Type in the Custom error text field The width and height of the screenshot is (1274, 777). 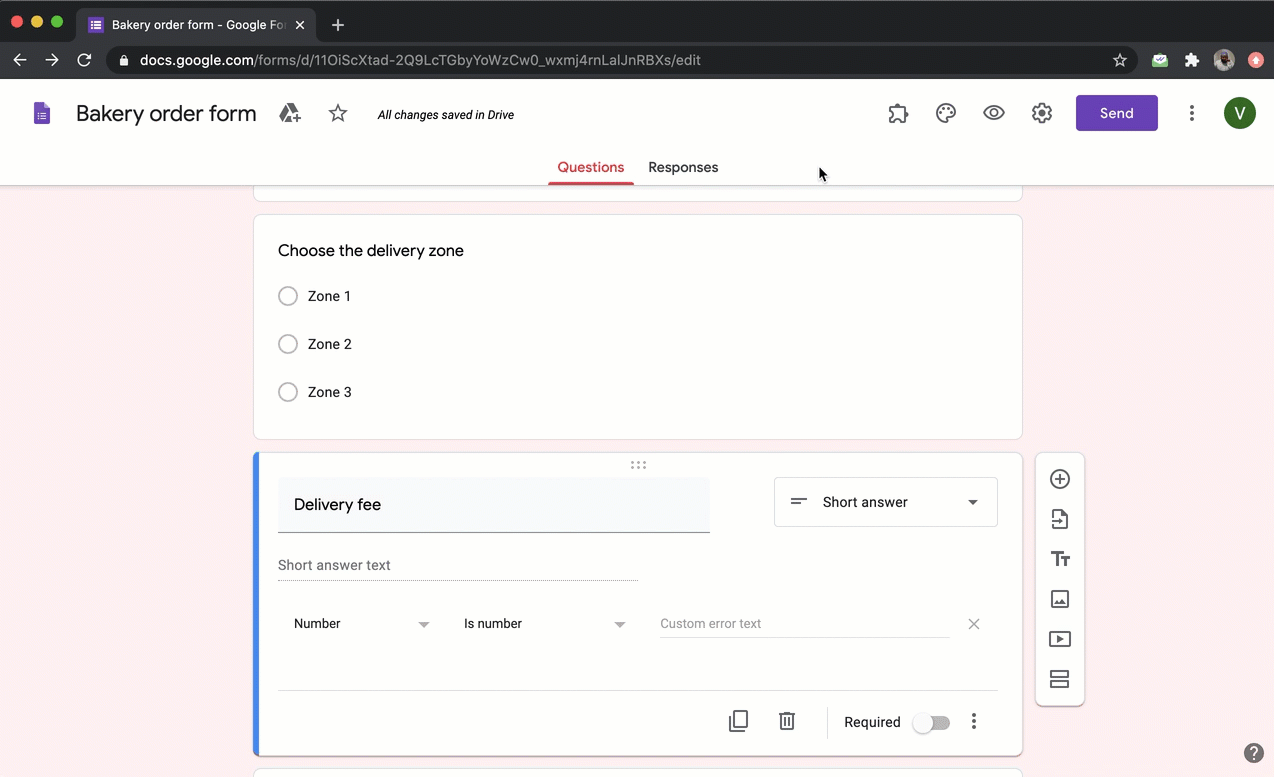pyautogui.click(x=805, y=623)
